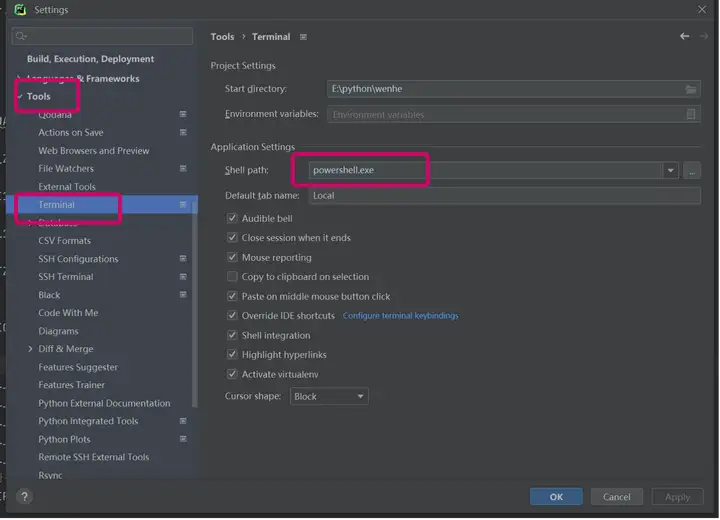Click the help question mark icon

24,497
